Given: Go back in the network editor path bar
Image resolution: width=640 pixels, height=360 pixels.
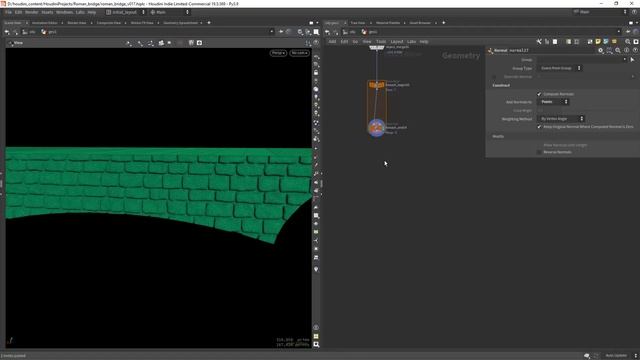Looking at the screenshot, I should coord(327,32).
